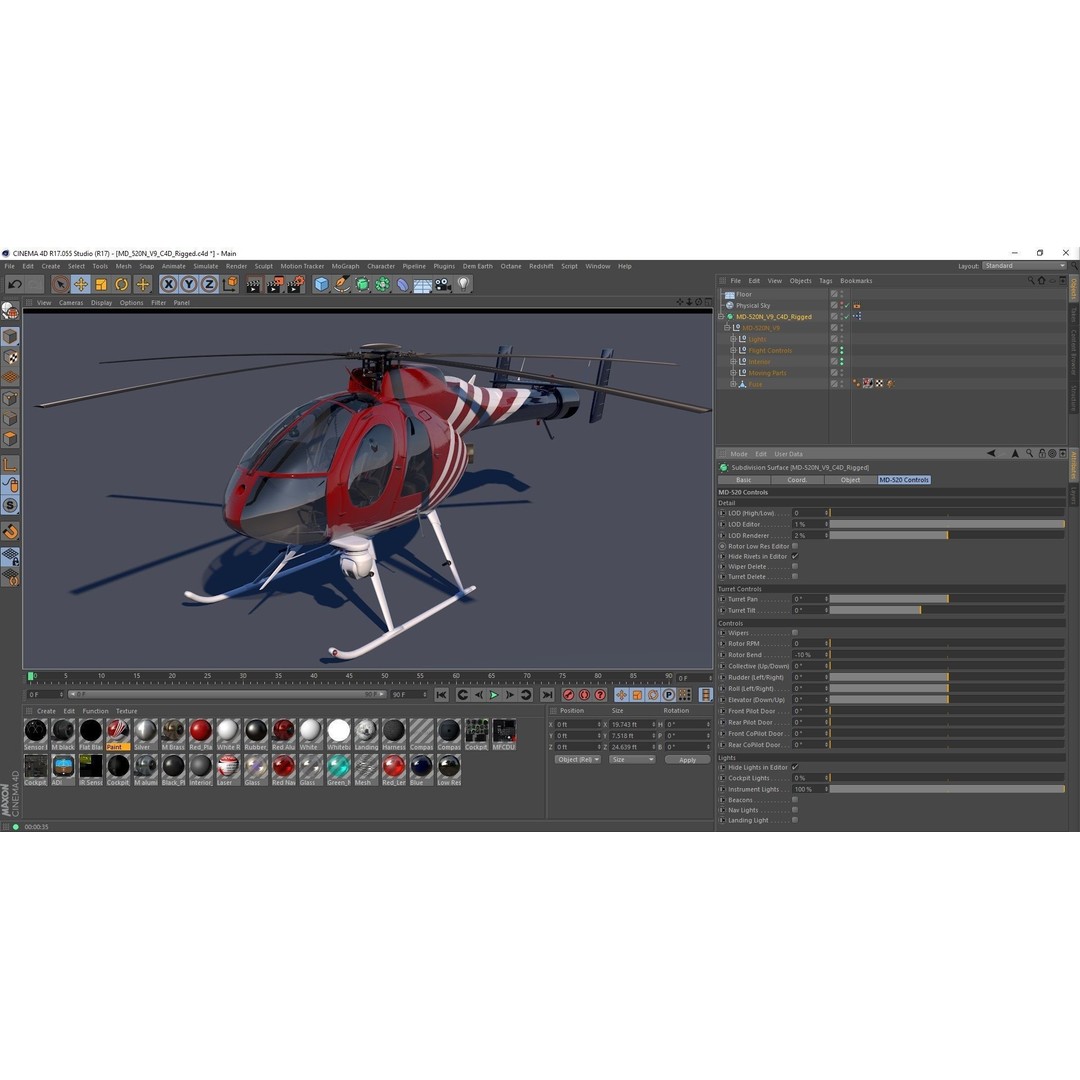The height and width of the screenshot is (1080, 1080).
Task: Select the Physical Sky object
Action: tap(753, 306)
